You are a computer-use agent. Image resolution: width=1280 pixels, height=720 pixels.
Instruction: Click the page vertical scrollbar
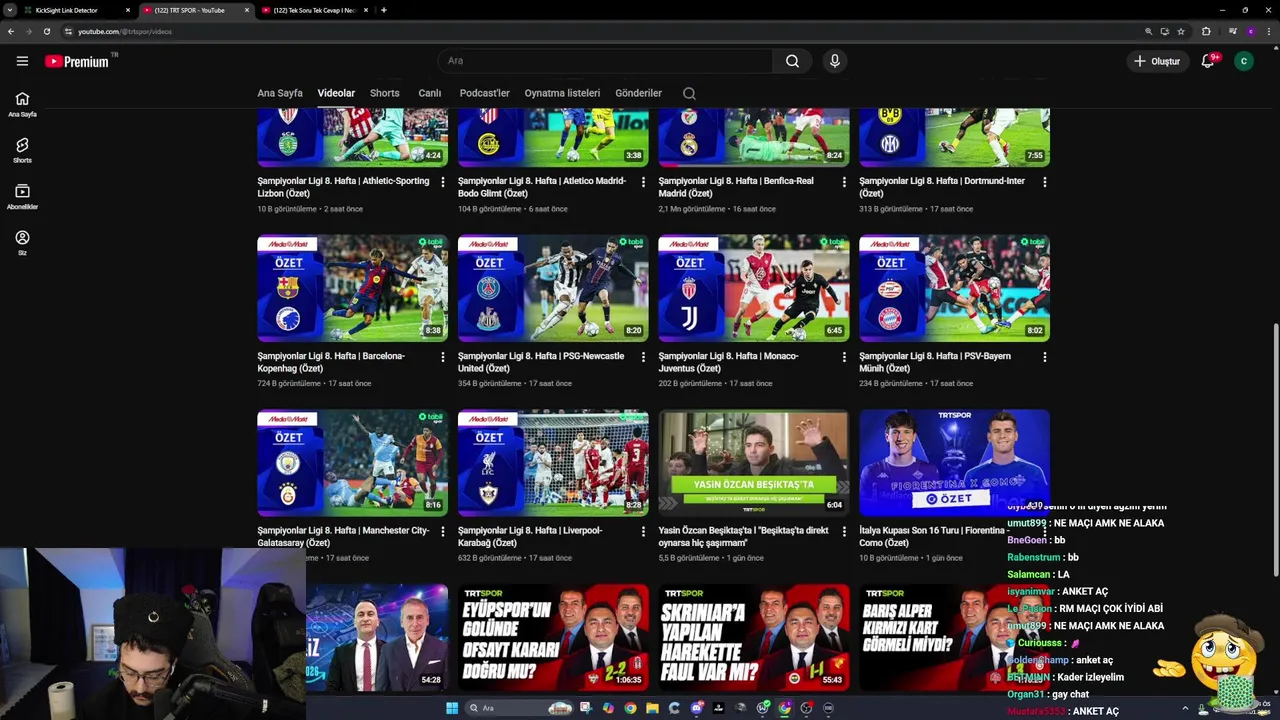point(1275,450)
